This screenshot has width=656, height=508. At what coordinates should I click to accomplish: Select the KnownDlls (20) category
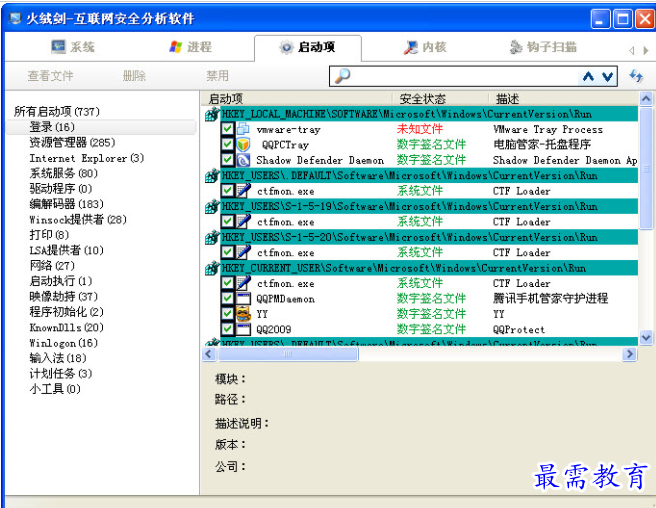coord(66,327)
